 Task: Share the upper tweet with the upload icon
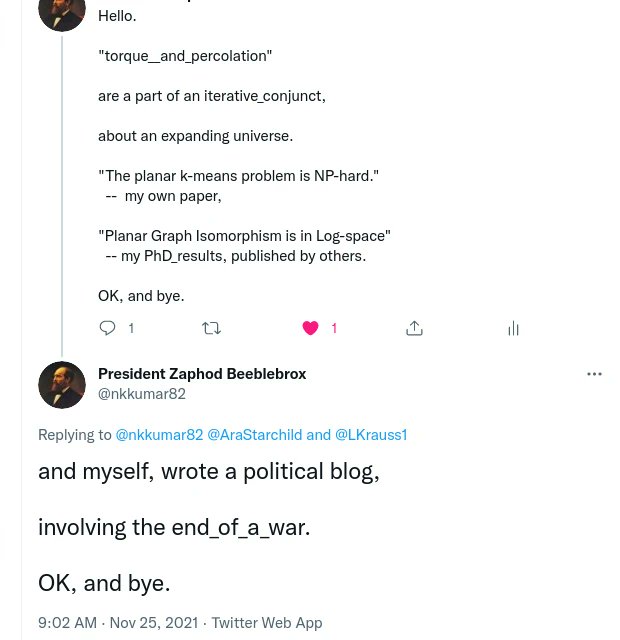pos(414,328)
